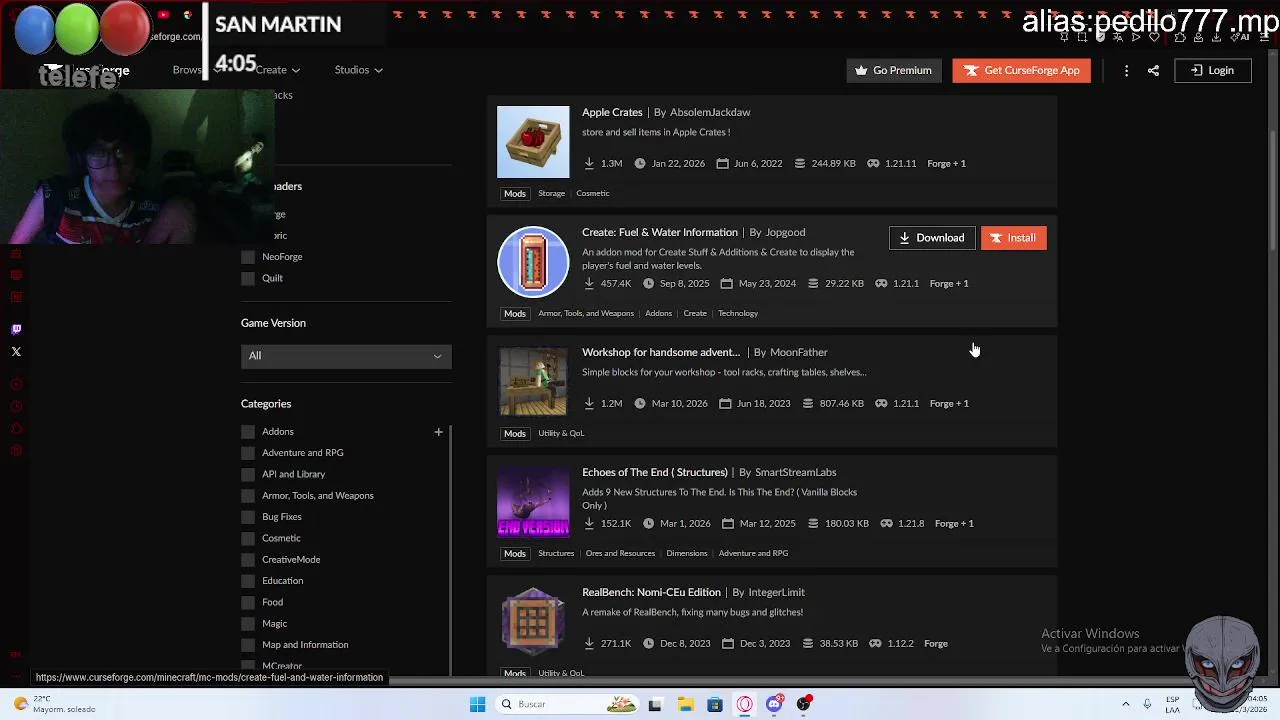Open author SmartStreamLabs' profile
Viewport: 1280px width, 720px height.
[796, 472]
